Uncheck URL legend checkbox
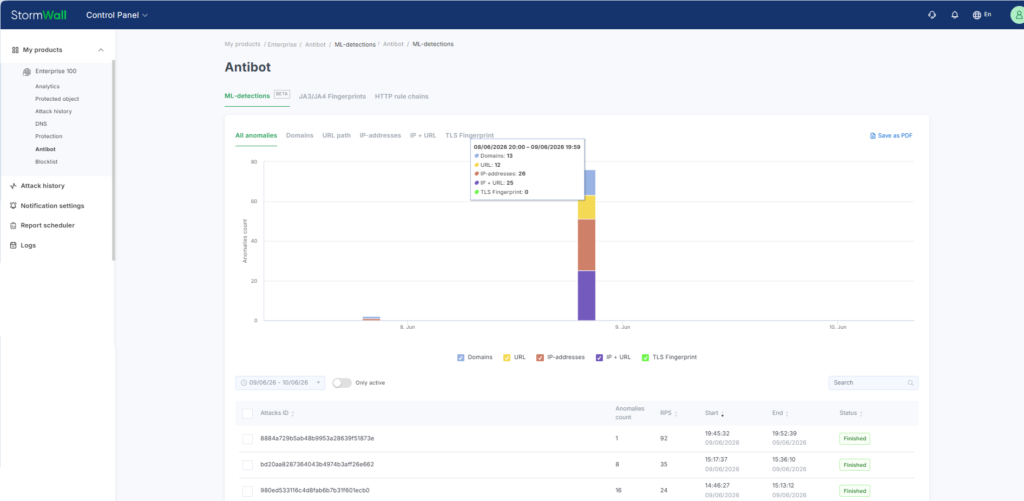Image resolution: width=1024 pixels, height=501 pixels. tap(507, 358)
